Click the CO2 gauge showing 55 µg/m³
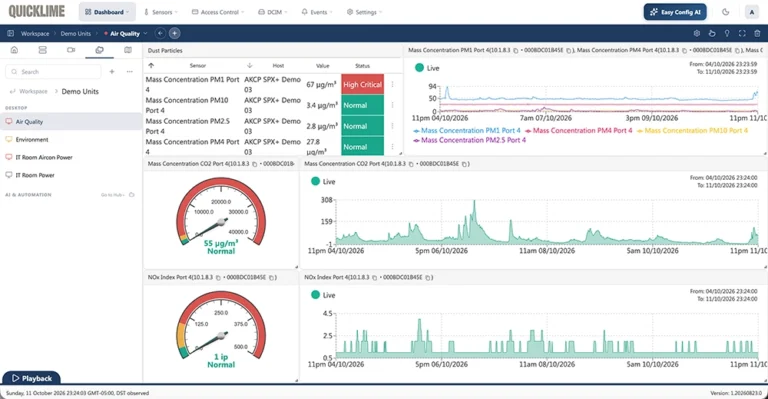This screenshot has width=768, height=399. point(221,215)
